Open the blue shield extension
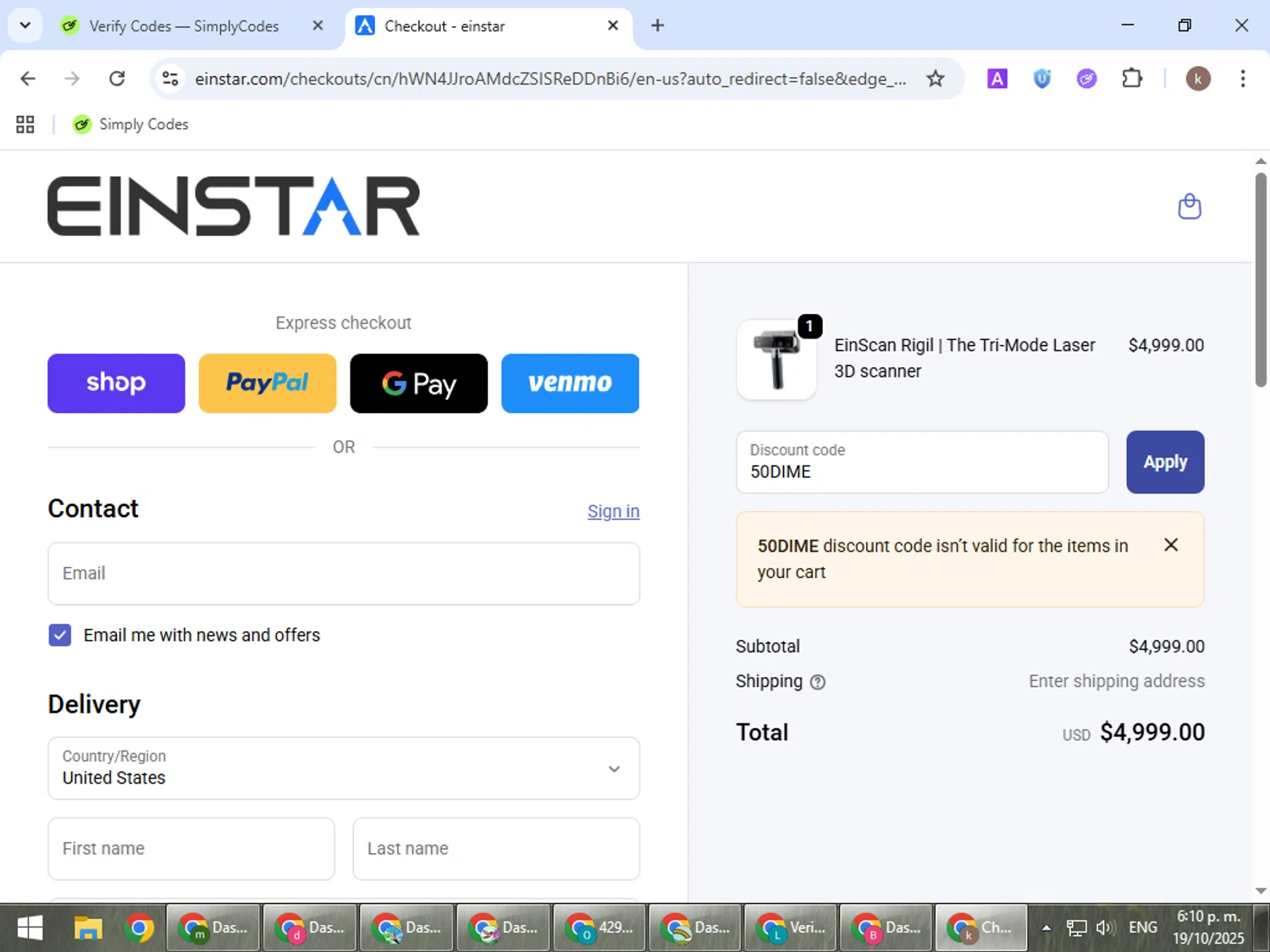This screenshot has width=1270, height=952. coord(1042,79)
